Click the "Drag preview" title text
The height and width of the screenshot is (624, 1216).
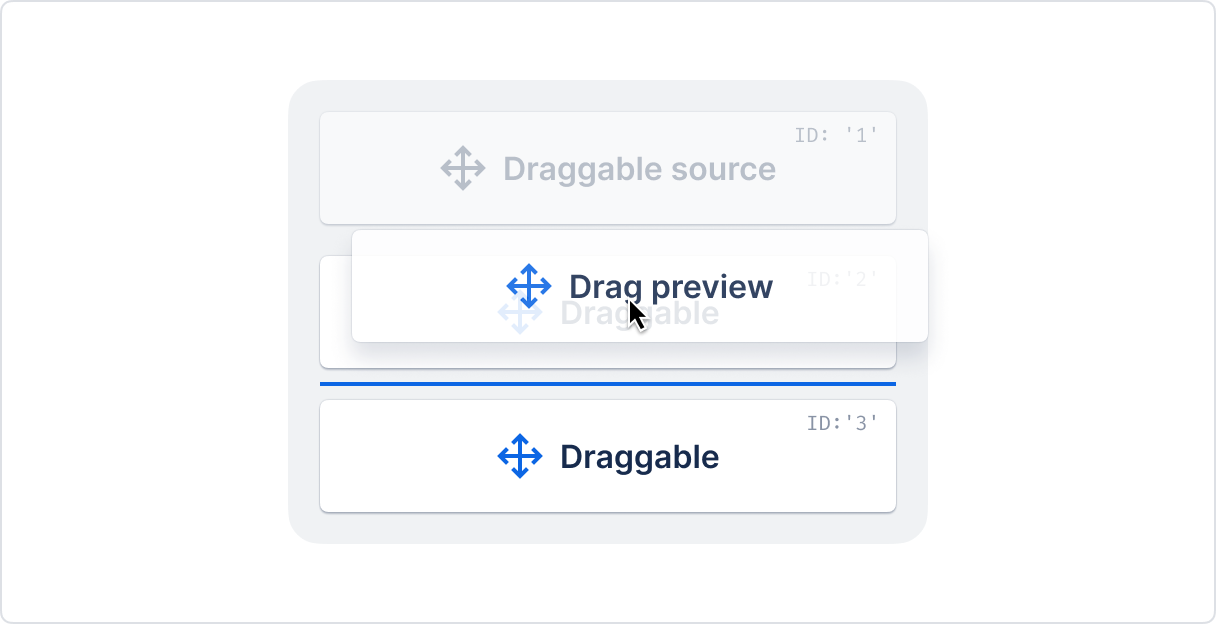671,287
